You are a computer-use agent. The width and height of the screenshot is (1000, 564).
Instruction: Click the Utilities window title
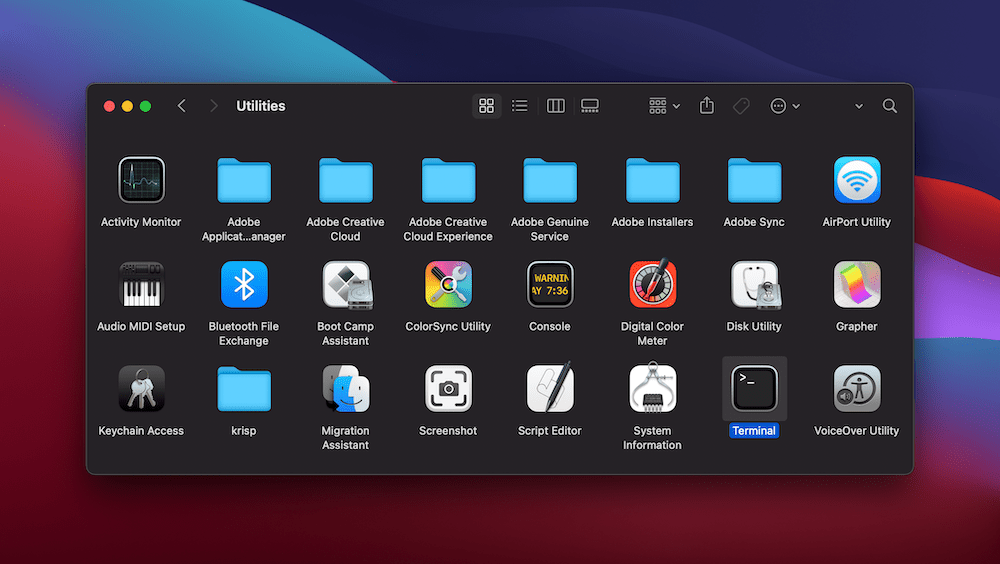[261, 106]
